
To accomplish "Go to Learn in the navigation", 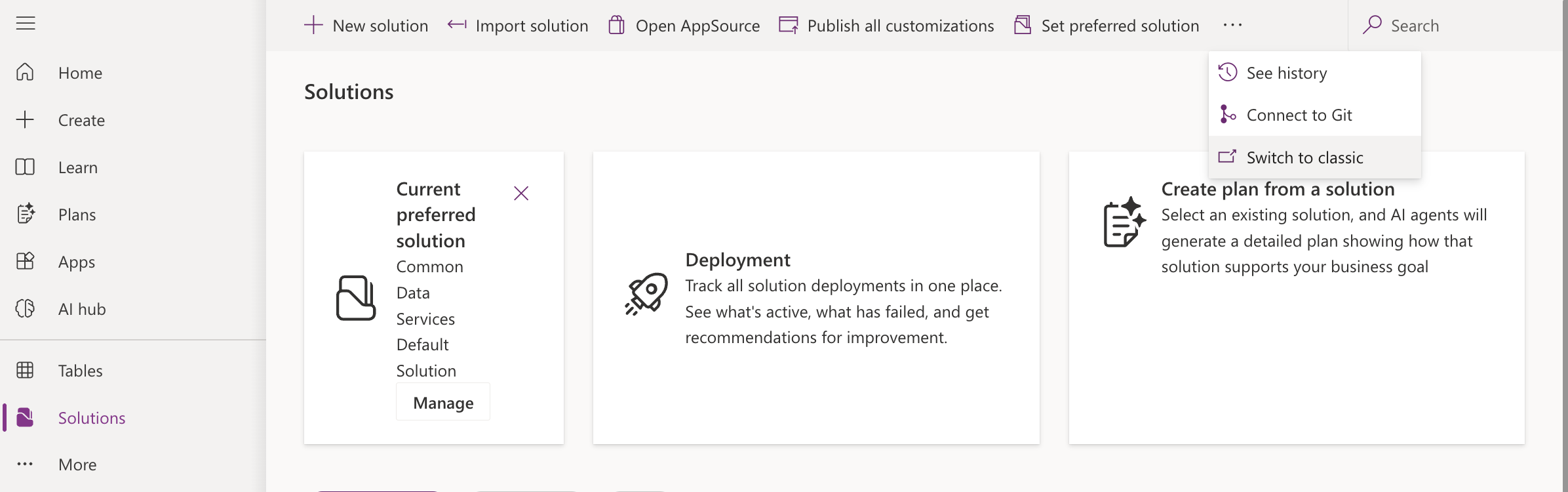I will pyautogui.click(x=78, y=167).
